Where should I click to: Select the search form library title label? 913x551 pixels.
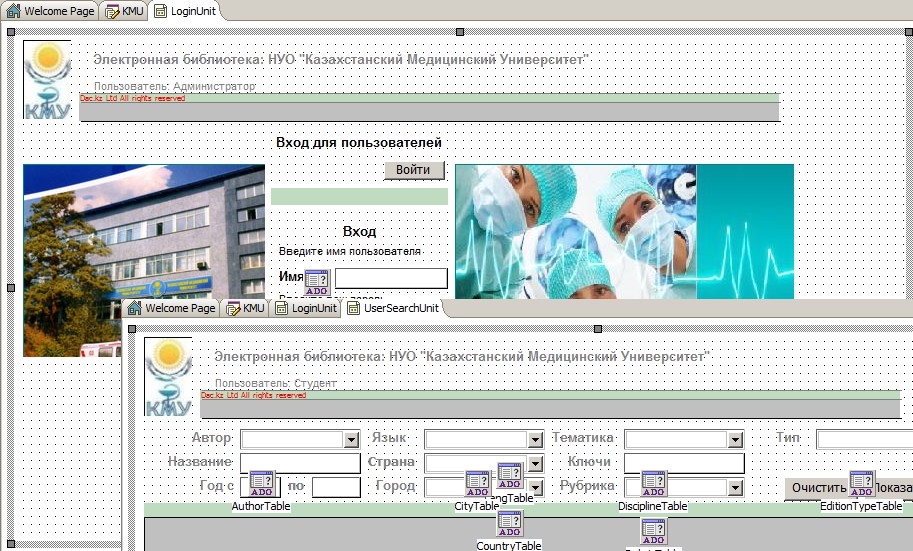point(462,356)
